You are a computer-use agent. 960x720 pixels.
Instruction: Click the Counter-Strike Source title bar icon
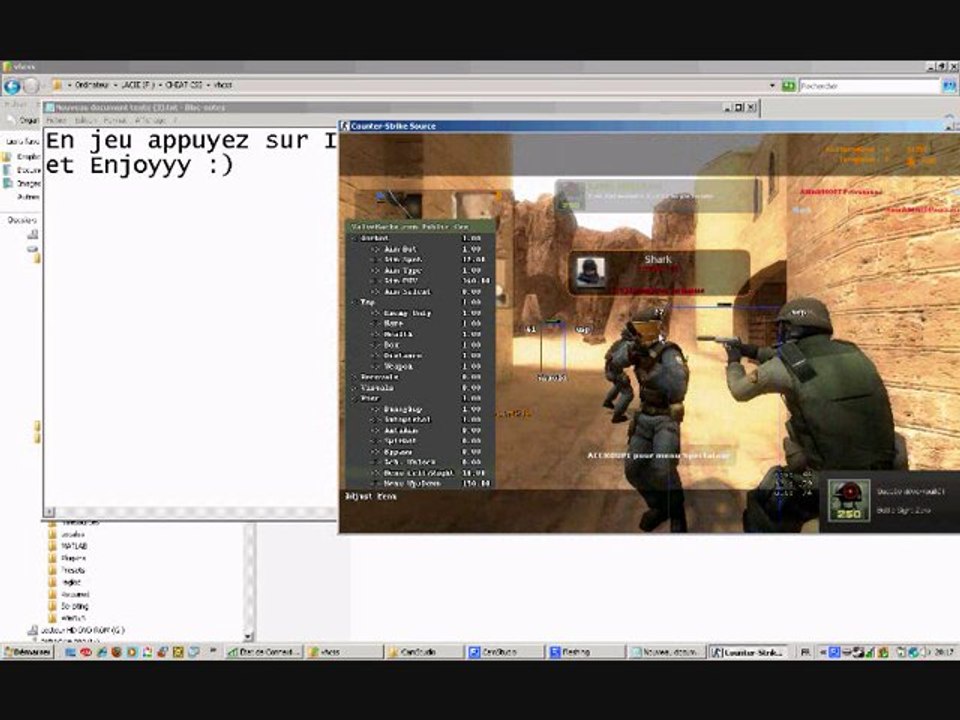[x=345, y=126]
